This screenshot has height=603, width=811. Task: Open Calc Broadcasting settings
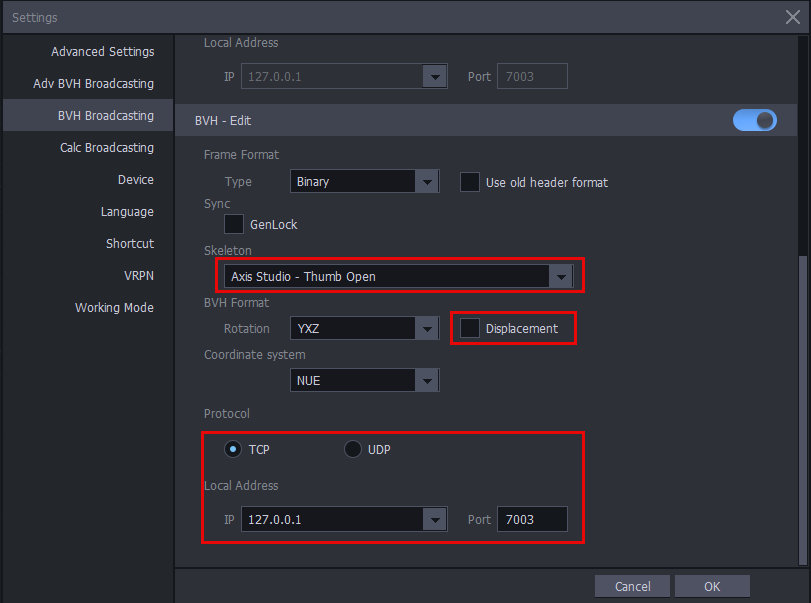(107, 148)
